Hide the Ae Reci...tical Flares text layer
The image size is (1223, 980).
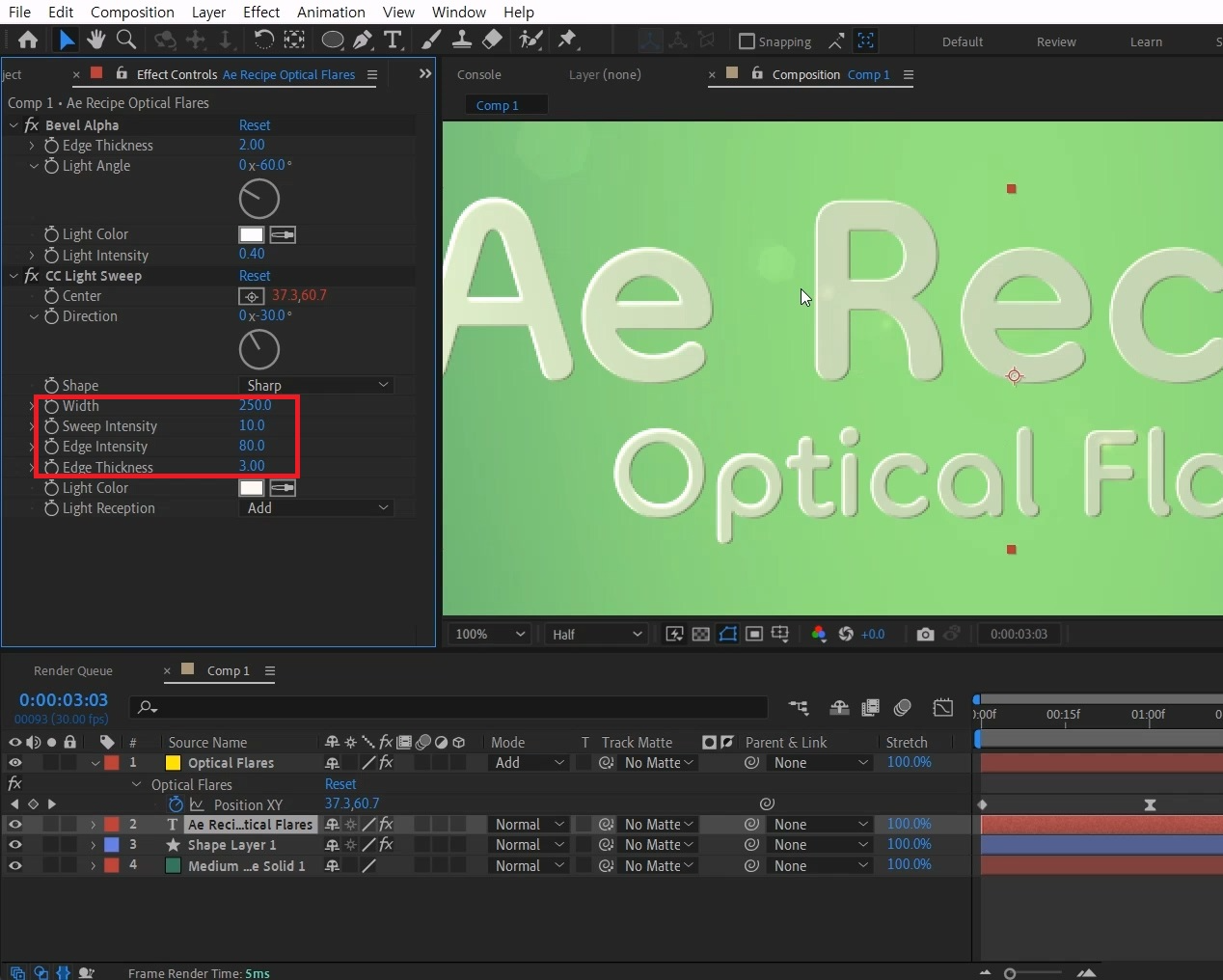(x=14, y=825)
